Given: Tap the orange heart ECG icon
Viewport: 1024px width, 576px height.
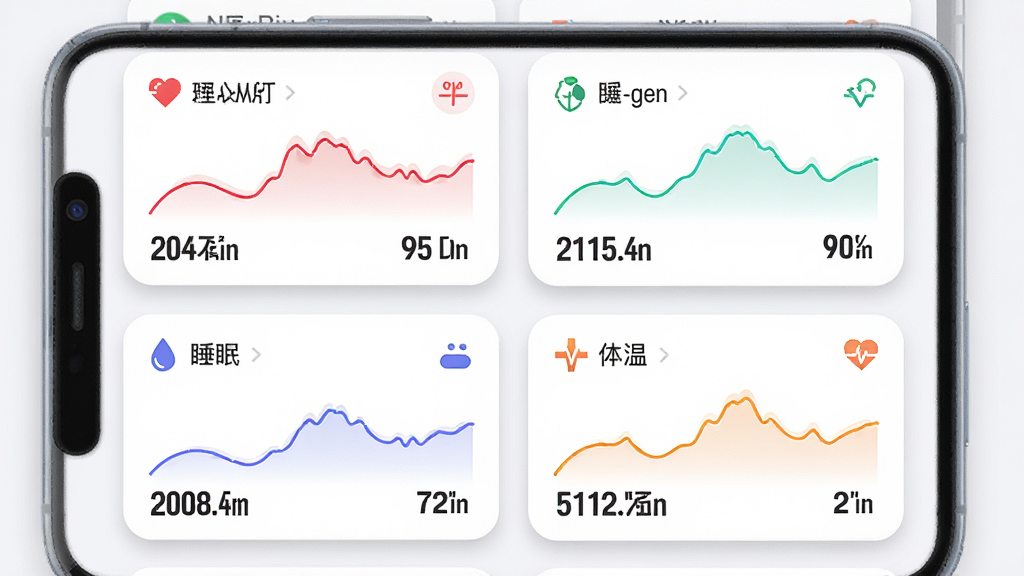Looking at the screenshot, I should 861,355.
